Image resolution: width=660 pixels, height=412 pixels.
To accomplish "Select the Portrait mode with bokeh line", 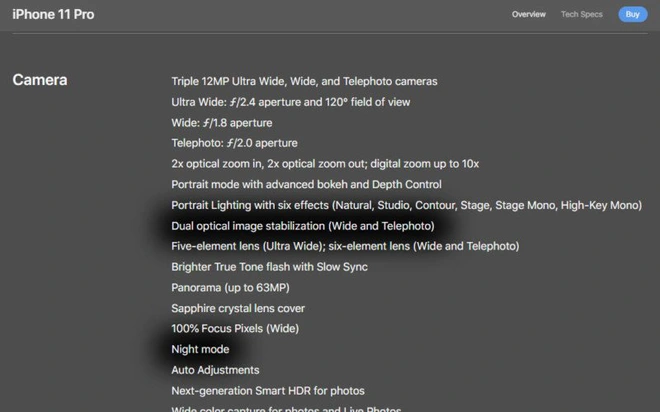I will pyautogui.click(x=306, y=185).
